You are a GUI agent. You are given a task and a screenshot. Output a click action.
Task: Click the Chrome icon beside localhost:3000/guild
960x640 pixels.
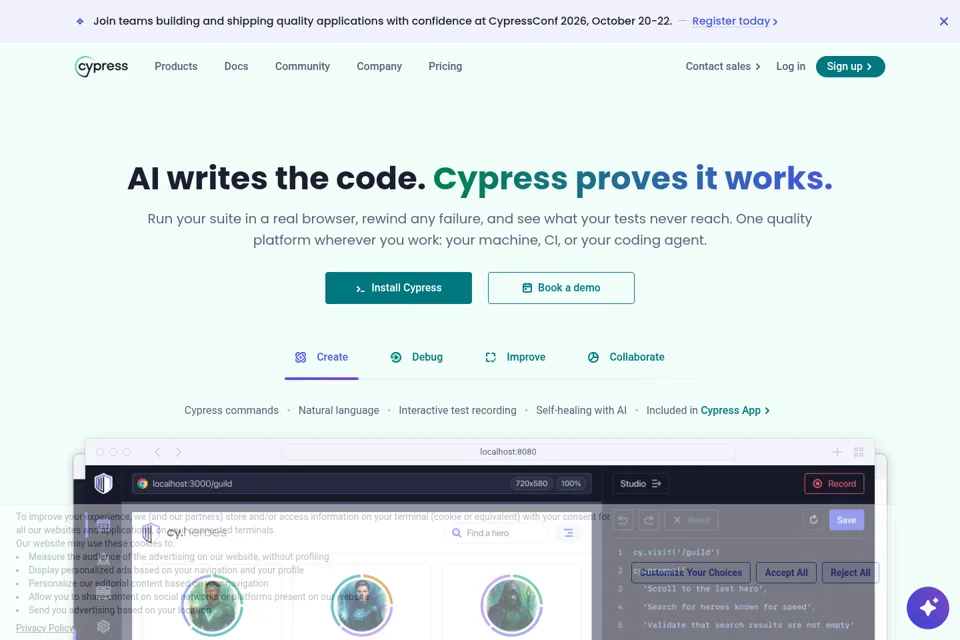pyautogui.click(x=143, y=484)
